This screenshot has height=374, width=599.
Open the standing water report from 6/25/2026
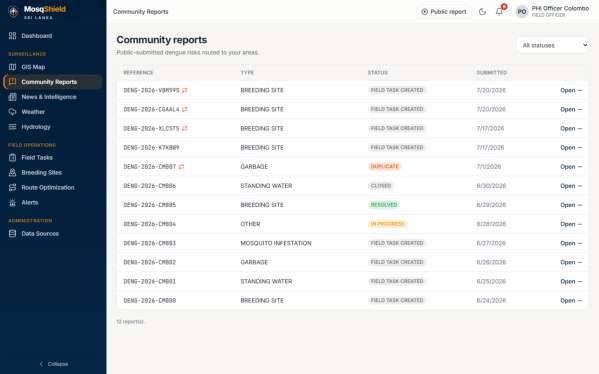tap(571, 281)
